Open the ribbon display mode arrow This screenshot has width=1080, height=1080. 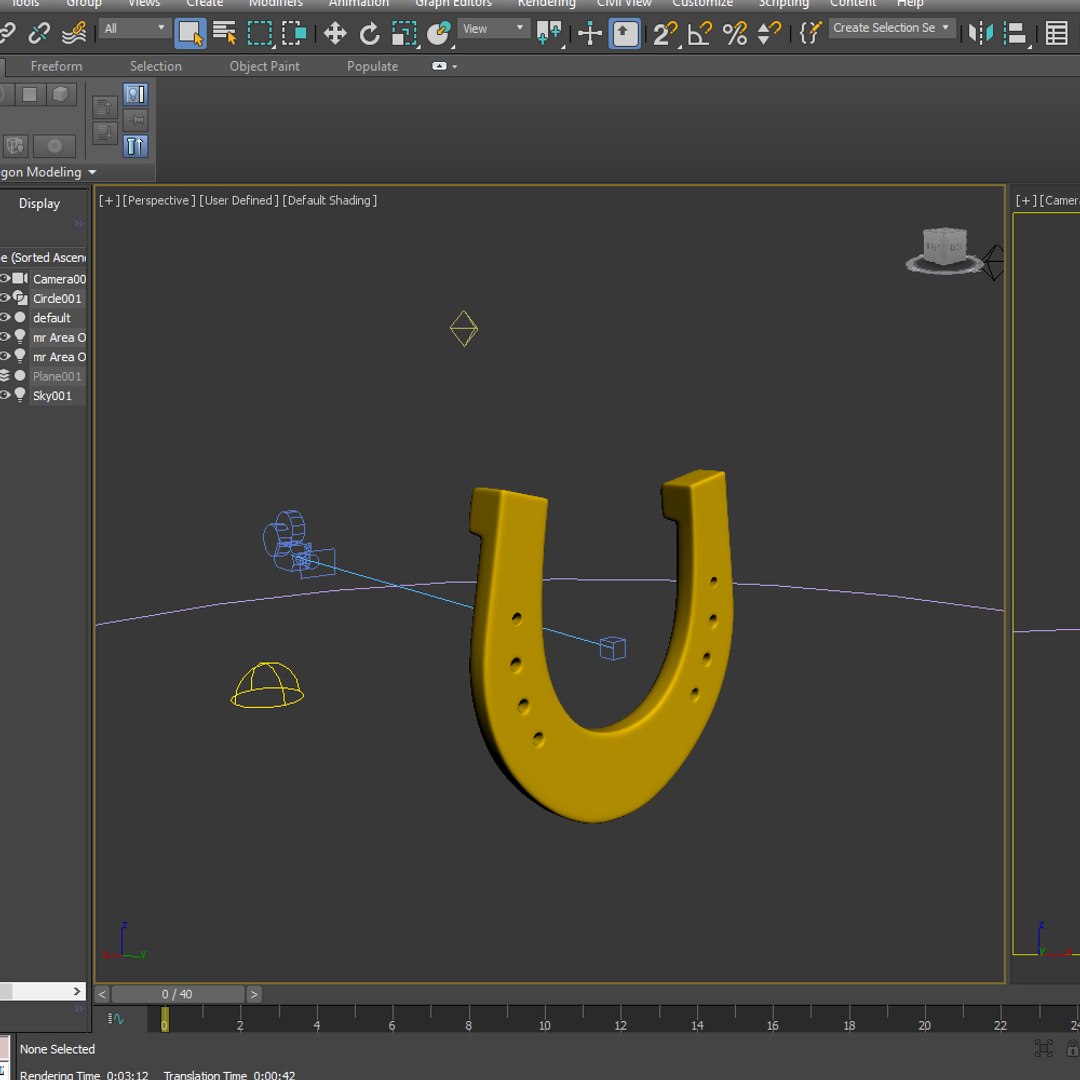pyautogui.click(x=455, y=67)
